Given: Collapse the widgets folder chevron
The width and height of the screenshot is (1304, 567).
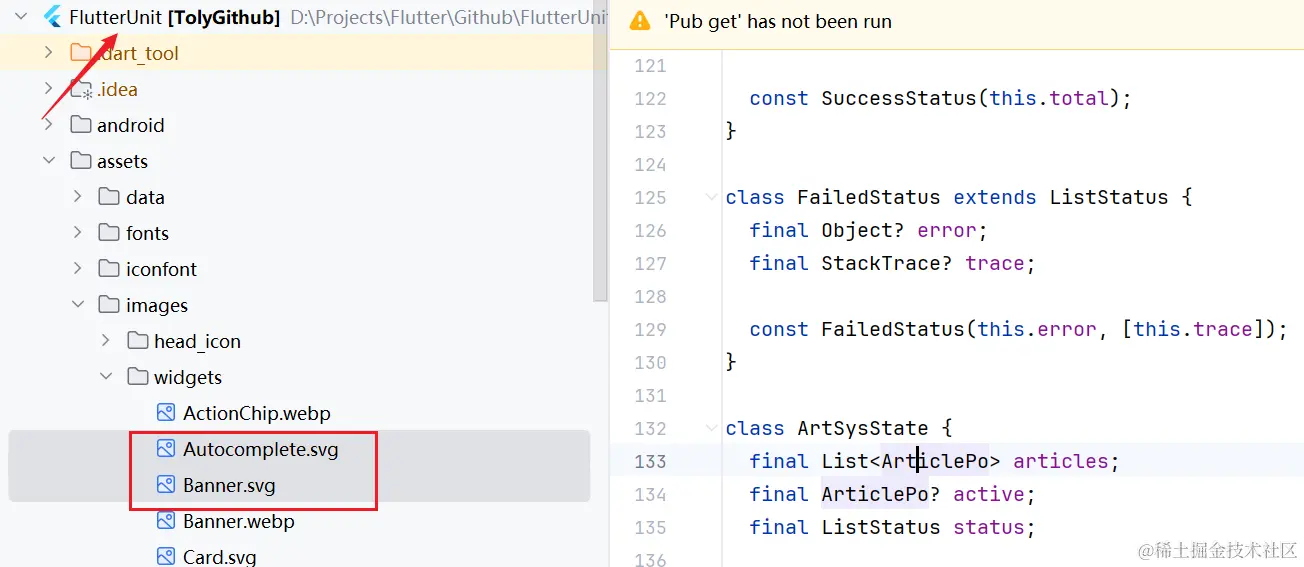Looking at the screenshot, I should click(x=106, y=377).
